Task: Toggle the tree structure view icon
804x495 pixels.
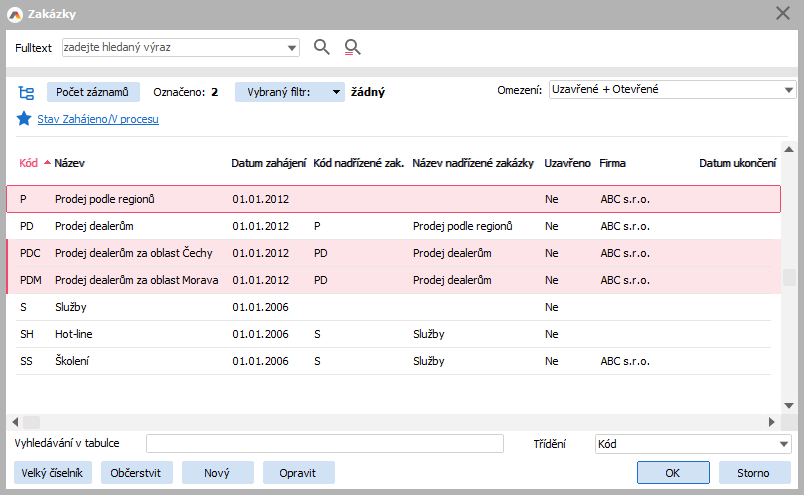Action: click(26, 92)
